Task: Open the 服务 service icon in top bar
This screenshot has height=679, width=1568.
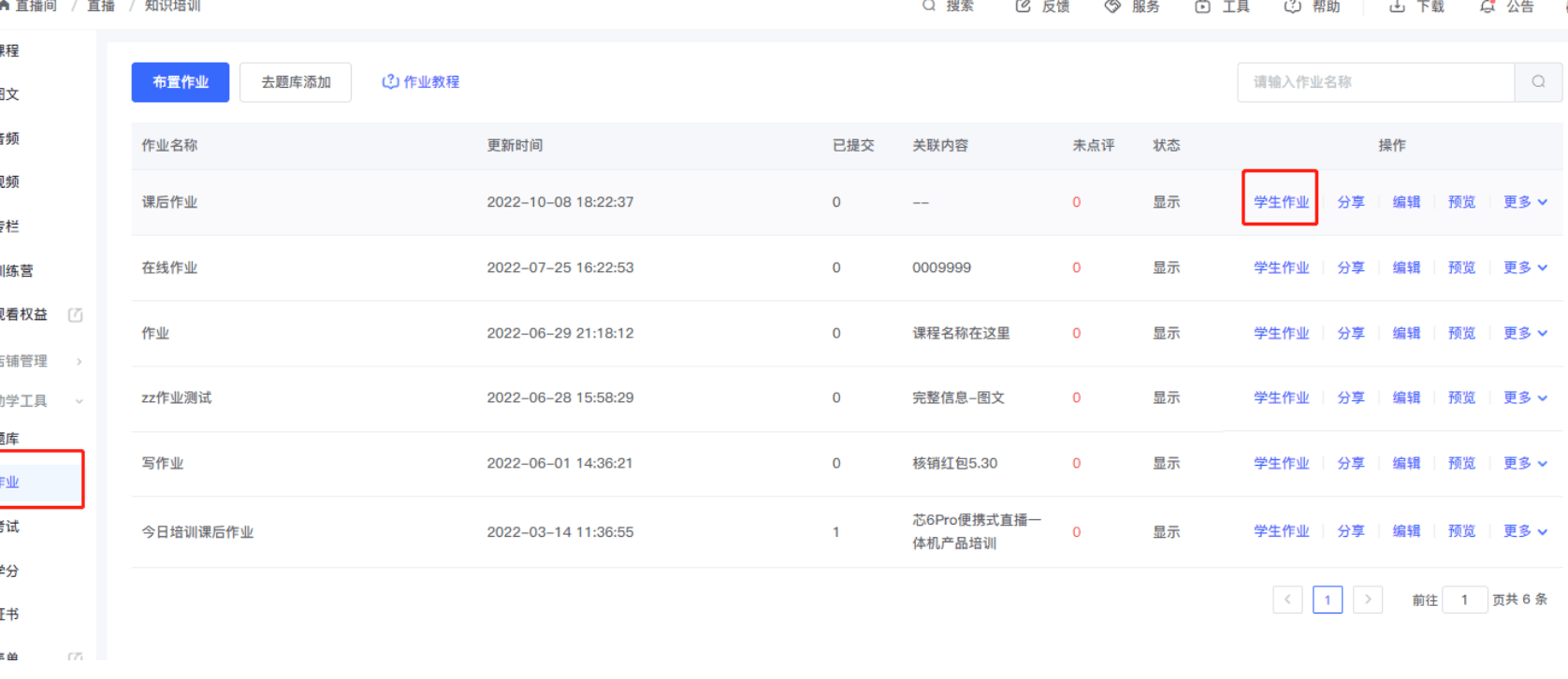Action: 1112,7
